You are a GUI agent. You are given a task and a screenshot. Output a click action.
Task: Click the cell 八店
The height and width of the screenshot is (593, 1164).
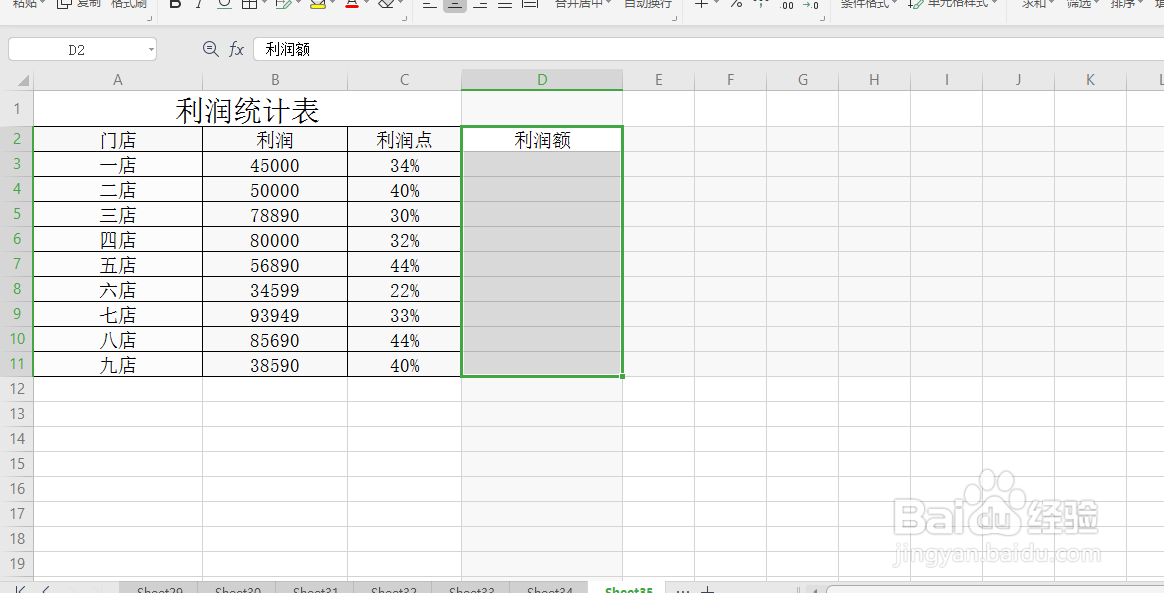pos(117,340)
